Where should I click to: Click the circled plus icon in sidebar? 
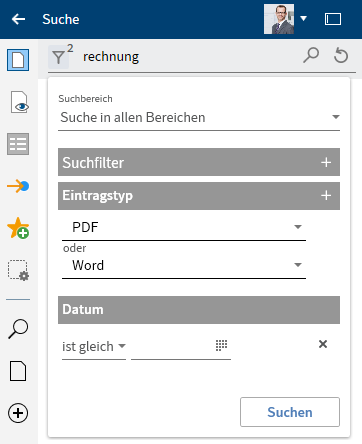(18, 413)
